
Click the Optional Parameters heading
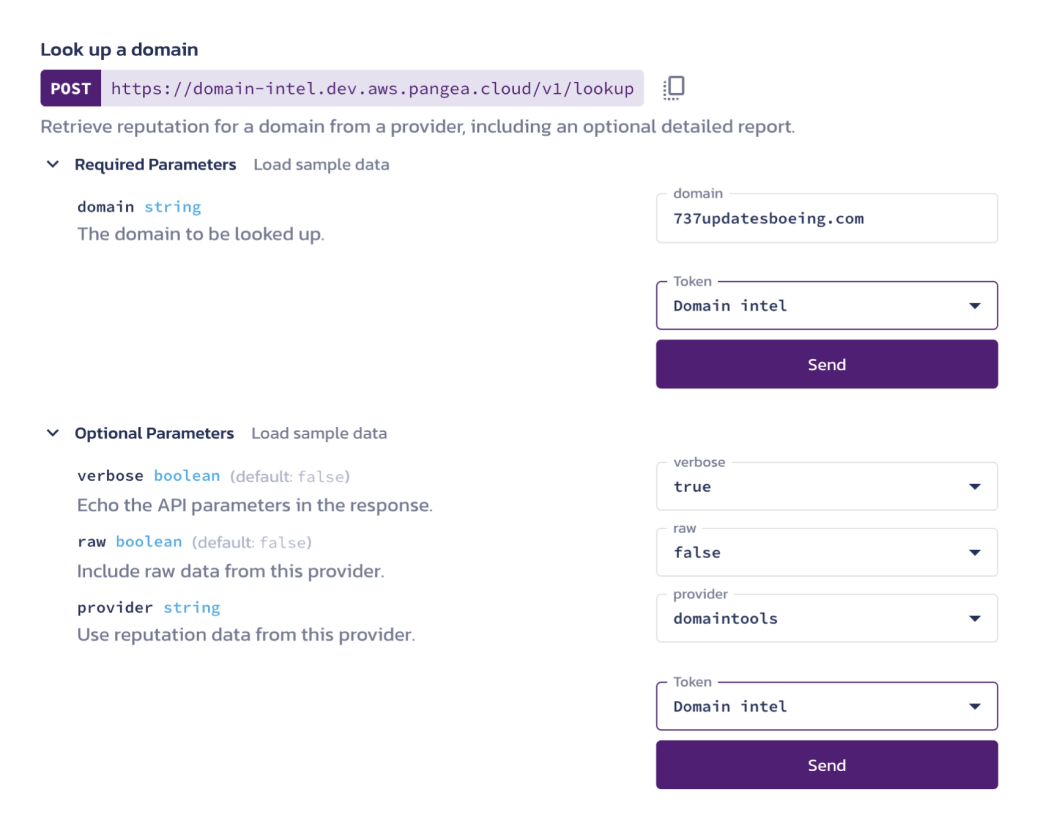pos(154,433)
